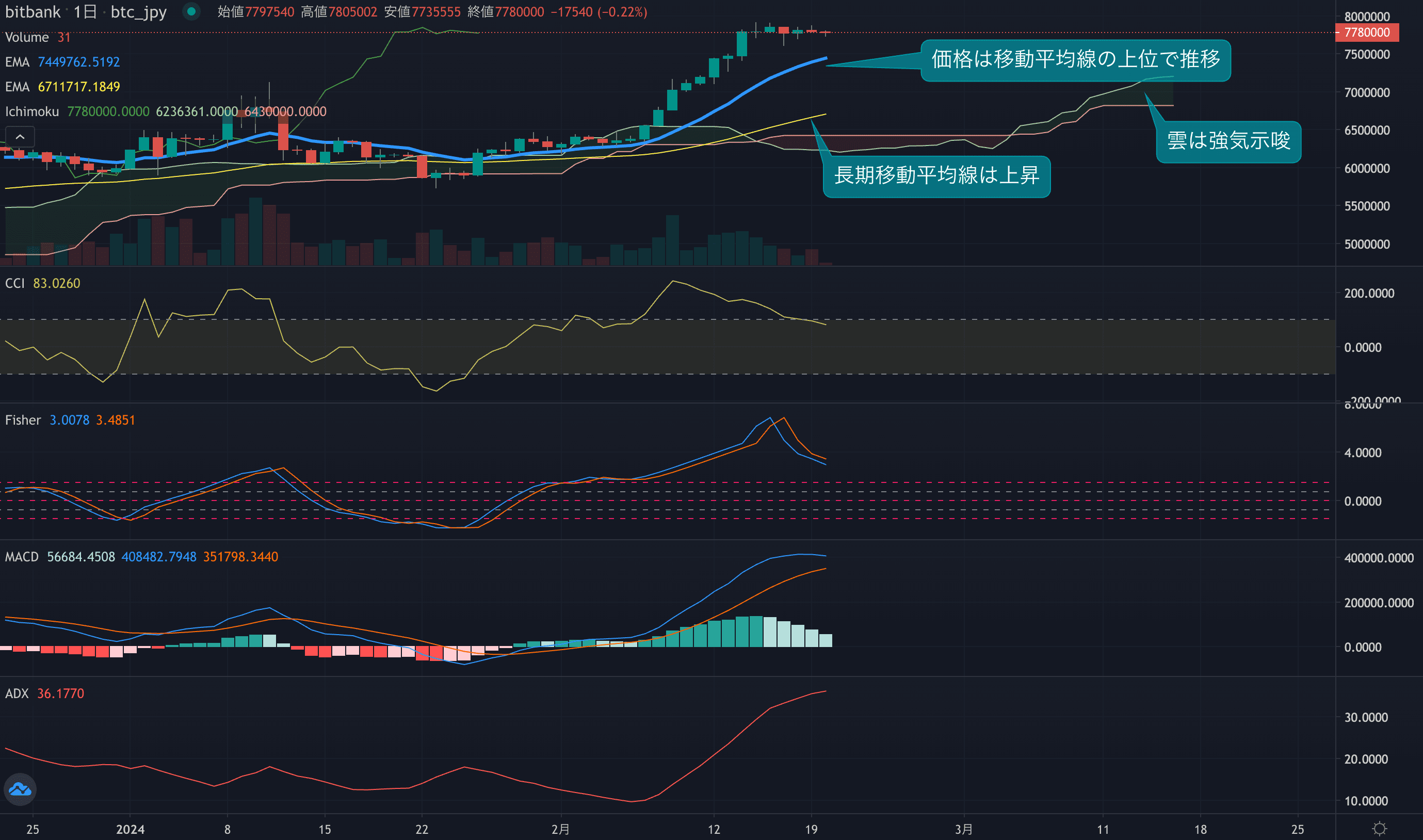This screenshot has width=1423, height=840.
Task: Click the 2024 label on time axis
Action: 130,829
